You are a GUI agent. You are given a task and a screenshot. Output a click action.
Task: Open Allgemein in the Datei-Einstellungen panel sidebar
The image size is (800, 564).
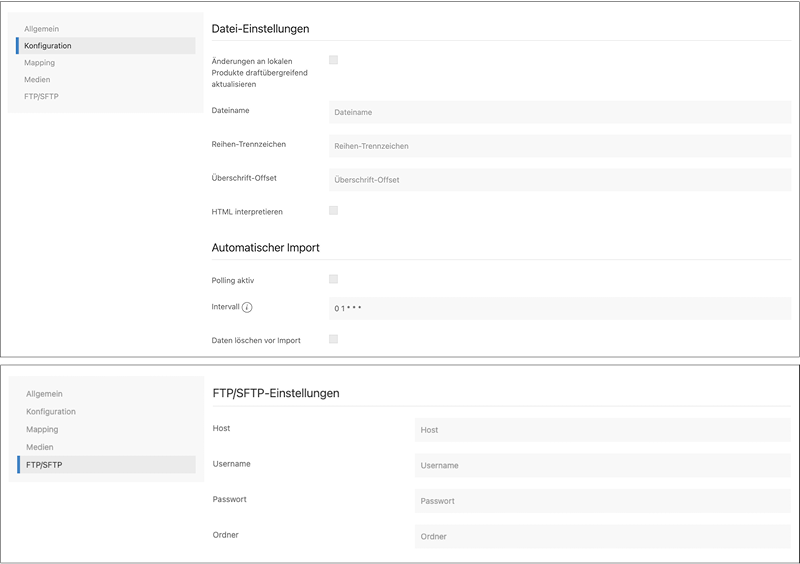point(43,29)
